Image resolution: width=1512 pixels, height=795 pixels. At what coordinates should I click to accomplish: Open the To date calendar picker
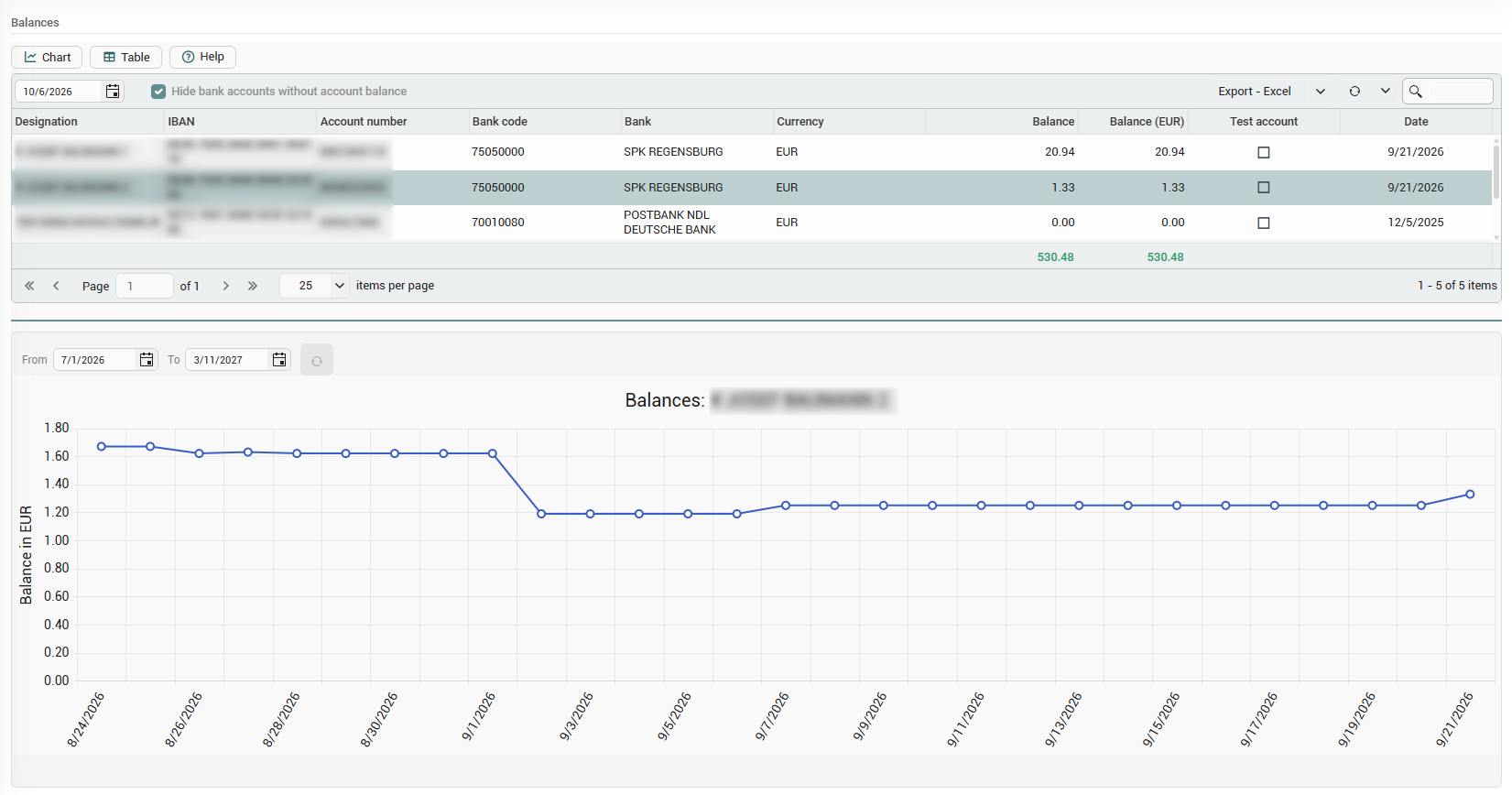(x=279, y=360)
